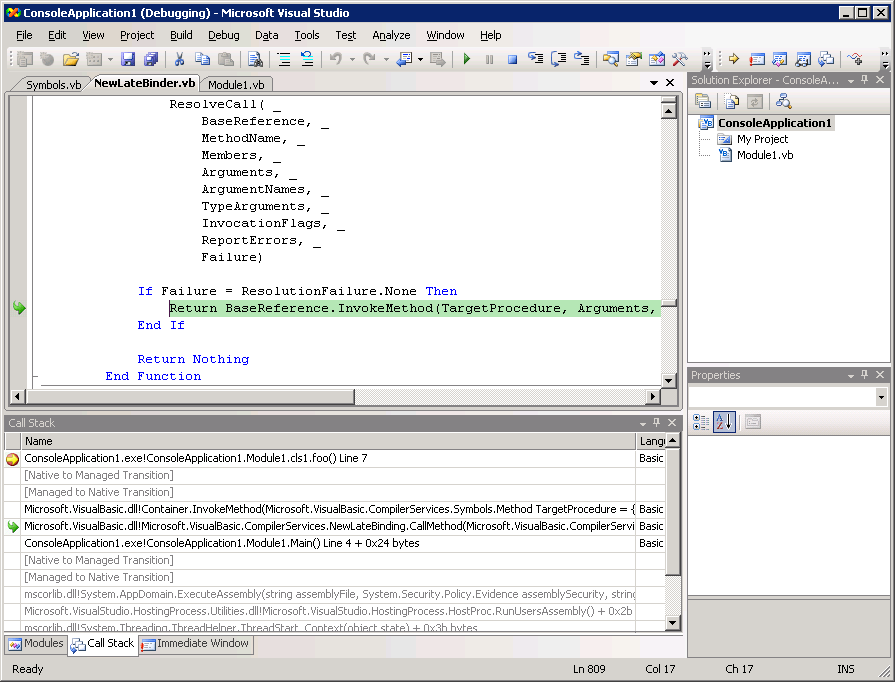This screenshot has height=682, width=895.
Task: Switch to Immediate Window tab
Action: [x=195, y=643]
